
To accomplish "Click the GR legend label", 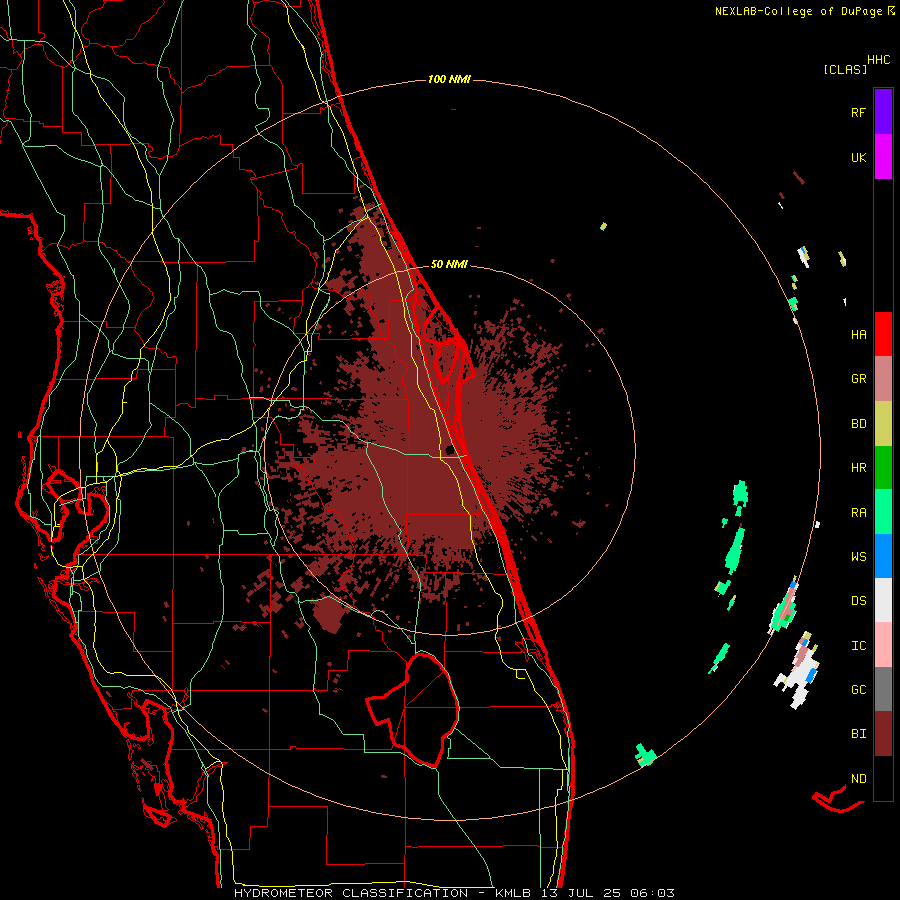I will pos(858,379).
